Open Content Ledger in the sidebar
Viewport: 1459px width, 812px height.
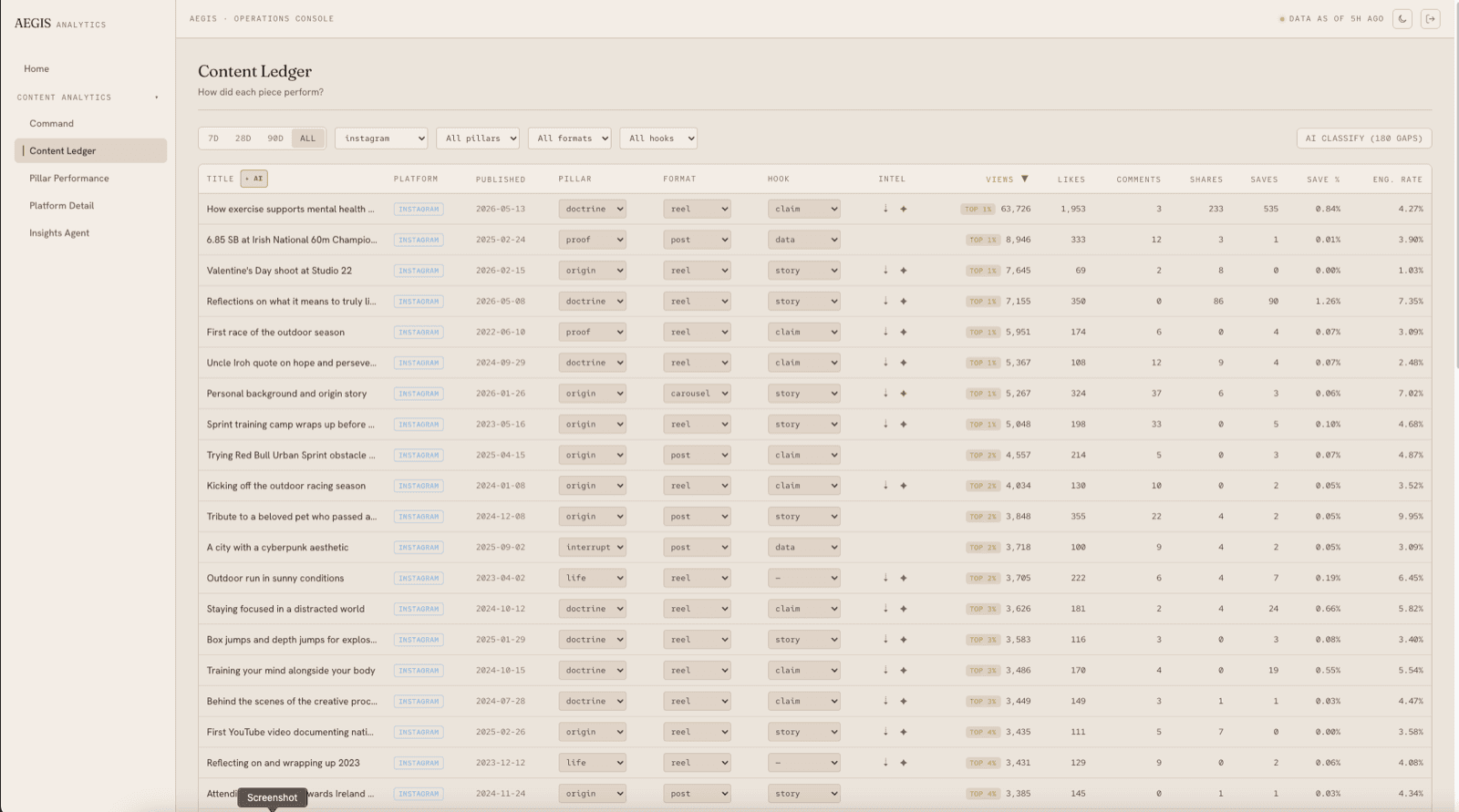[x=90, y=151]
